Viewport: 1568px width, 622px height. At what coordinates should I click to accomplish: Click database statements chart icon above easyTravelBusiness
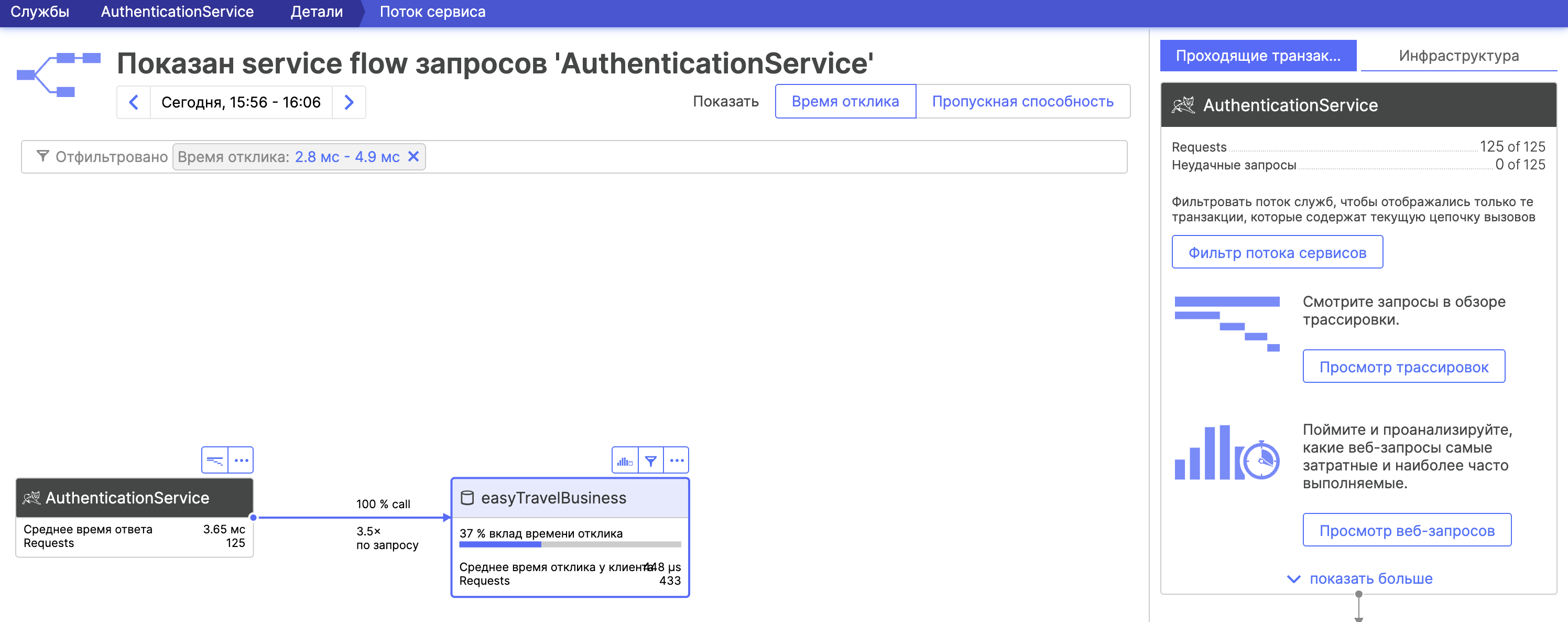pos(625,460)
